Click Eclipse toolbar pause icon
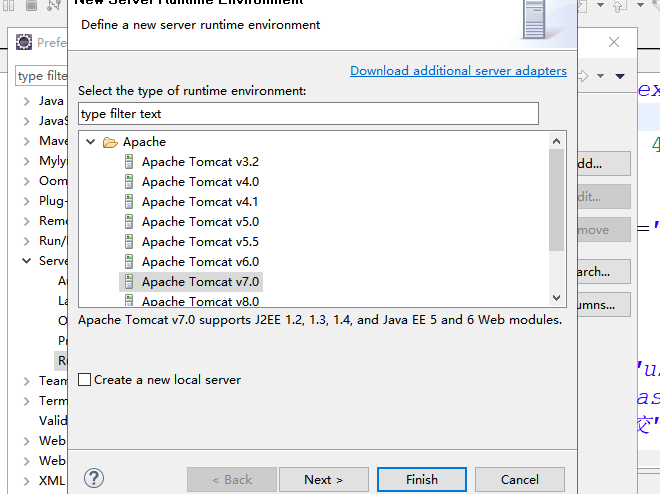Screen dimensions: 660x494 [x=9, y=5]
